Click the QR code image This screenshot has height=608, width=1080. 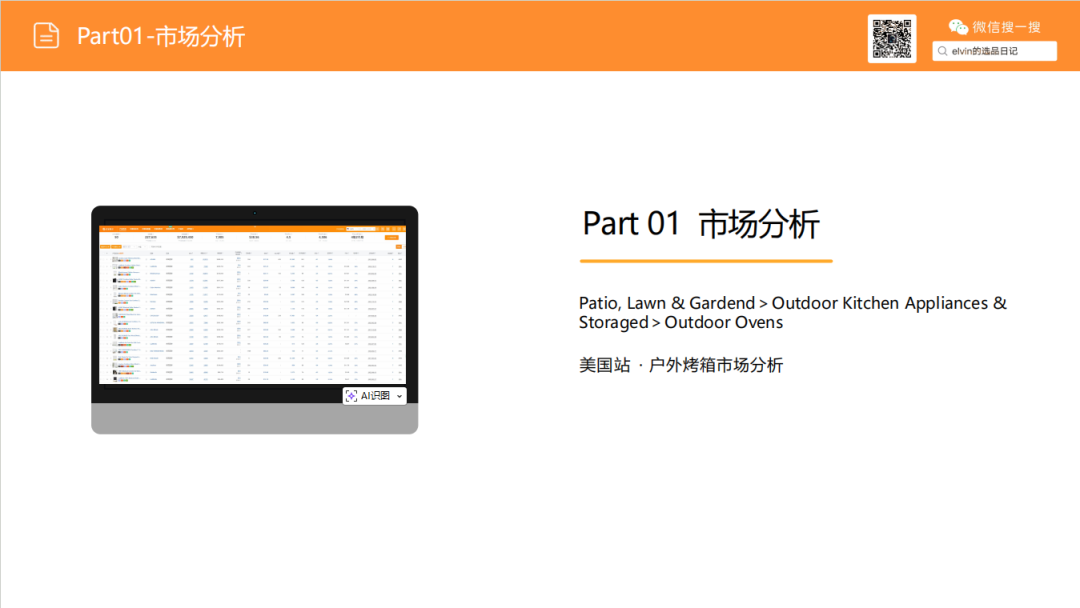pos(892,39)
